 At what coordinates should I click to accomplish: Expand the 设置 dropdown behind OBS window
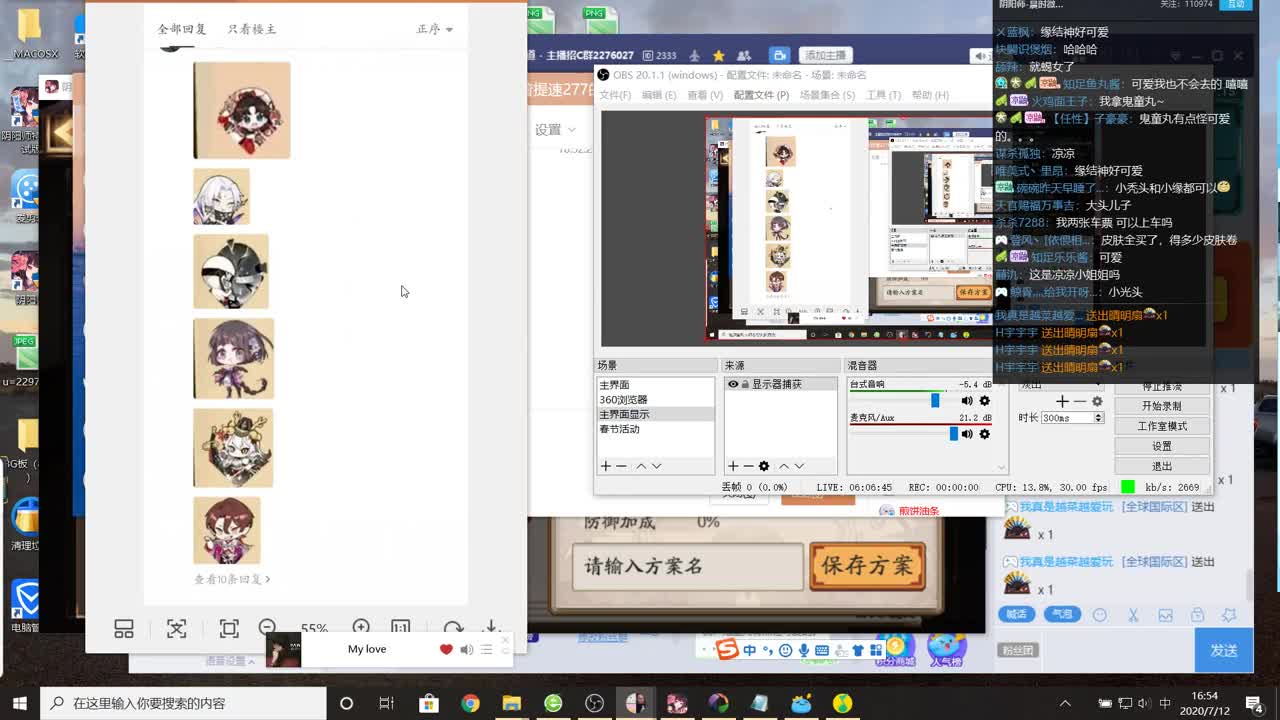pyautogui.click(x=555, y=130)
